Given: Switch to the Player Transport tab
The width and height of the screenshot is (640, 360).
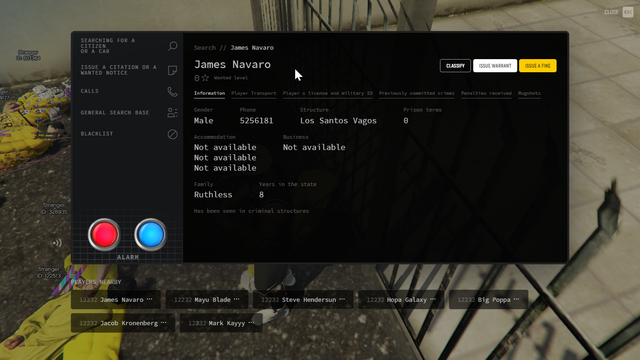Looking at the screenshot, I should [x=253, y=93].
